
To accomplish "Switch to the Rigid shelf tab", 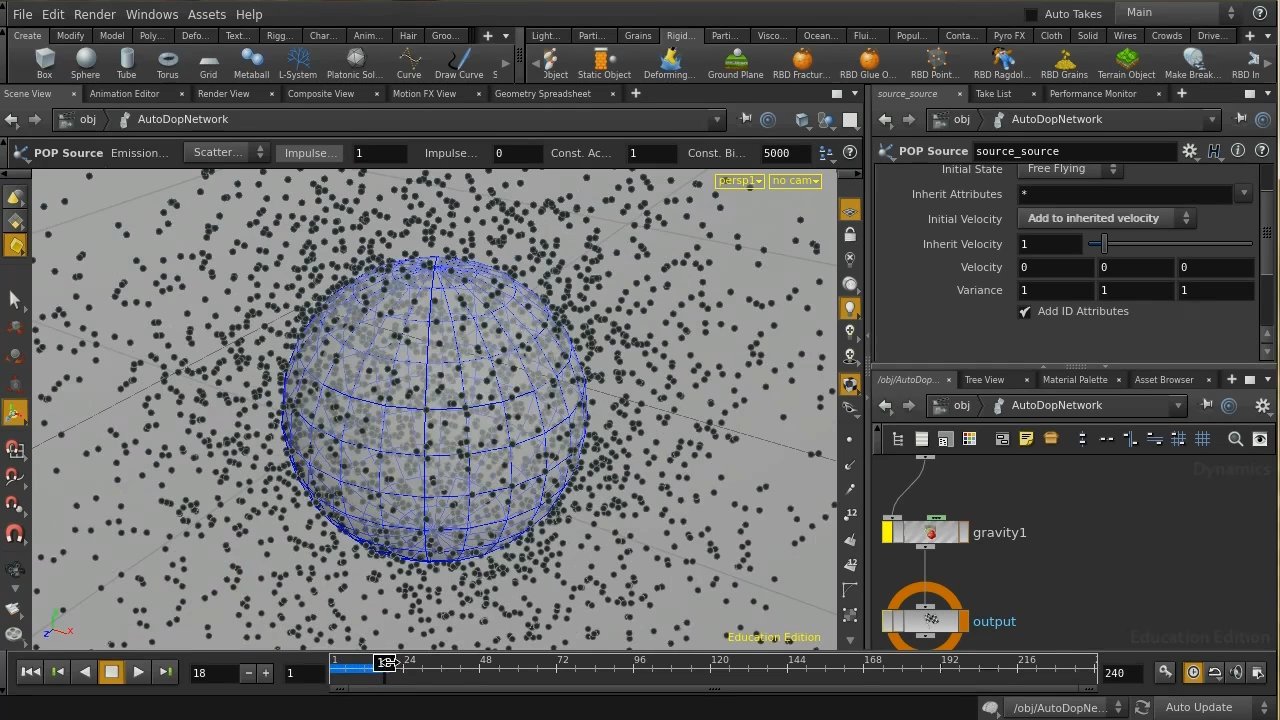I will (x=680, y=35).
